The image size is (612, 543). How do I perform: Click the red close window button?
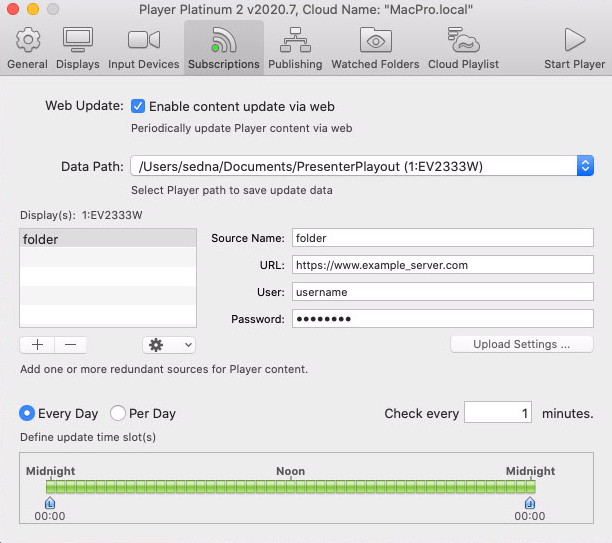[x=13, y=9]
